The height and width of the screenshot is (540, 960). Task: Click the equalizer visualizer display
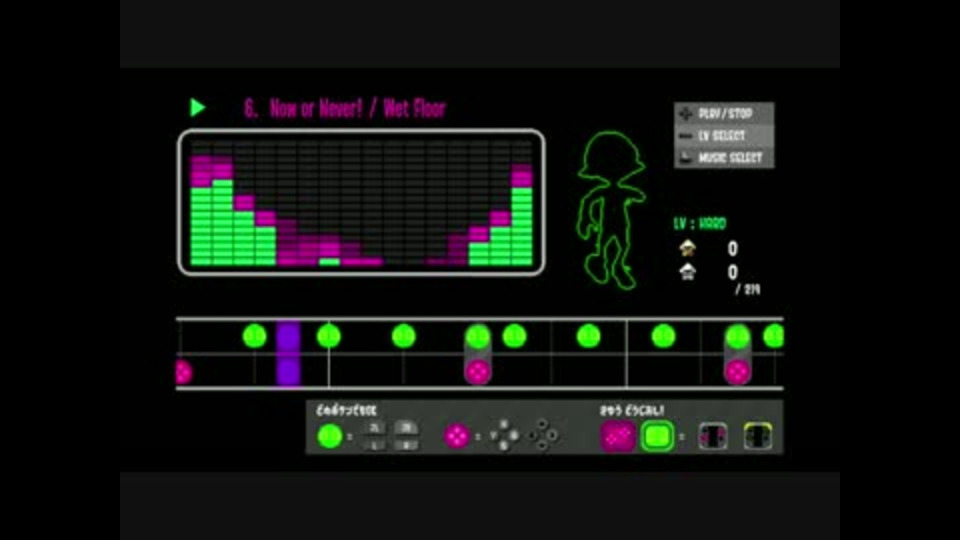coord(361,203)
